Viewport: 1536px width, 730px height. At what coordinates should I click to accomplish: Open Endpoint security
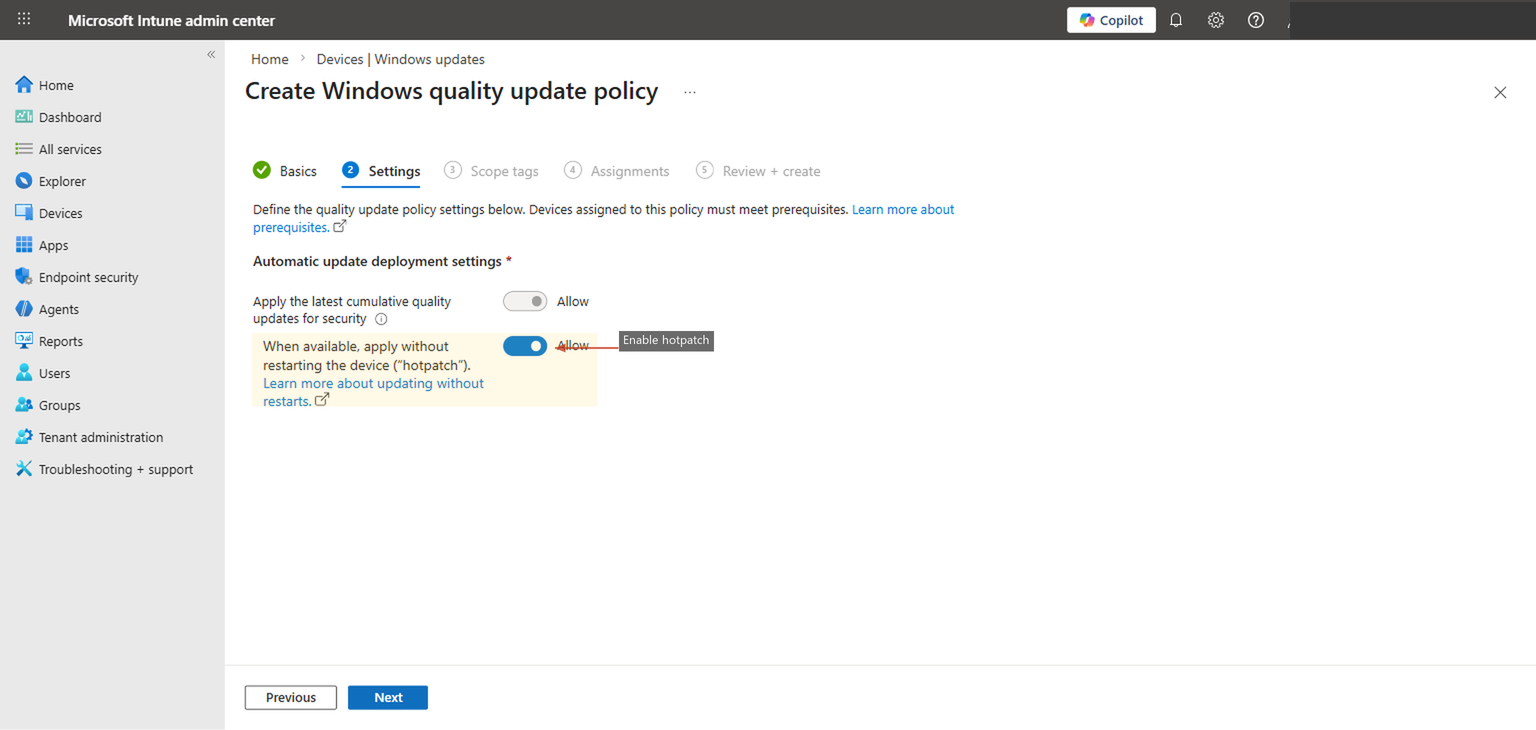(87, 276)
